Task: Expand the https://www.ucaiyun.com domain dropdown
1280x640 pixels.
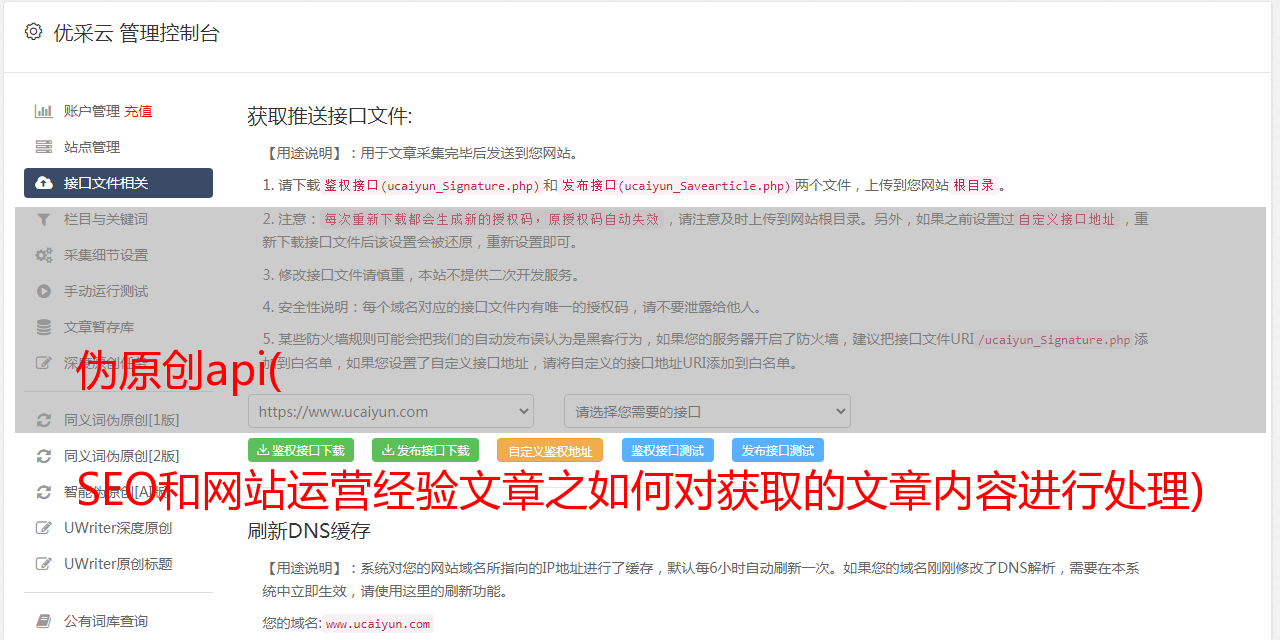Action: pos(391,411)
